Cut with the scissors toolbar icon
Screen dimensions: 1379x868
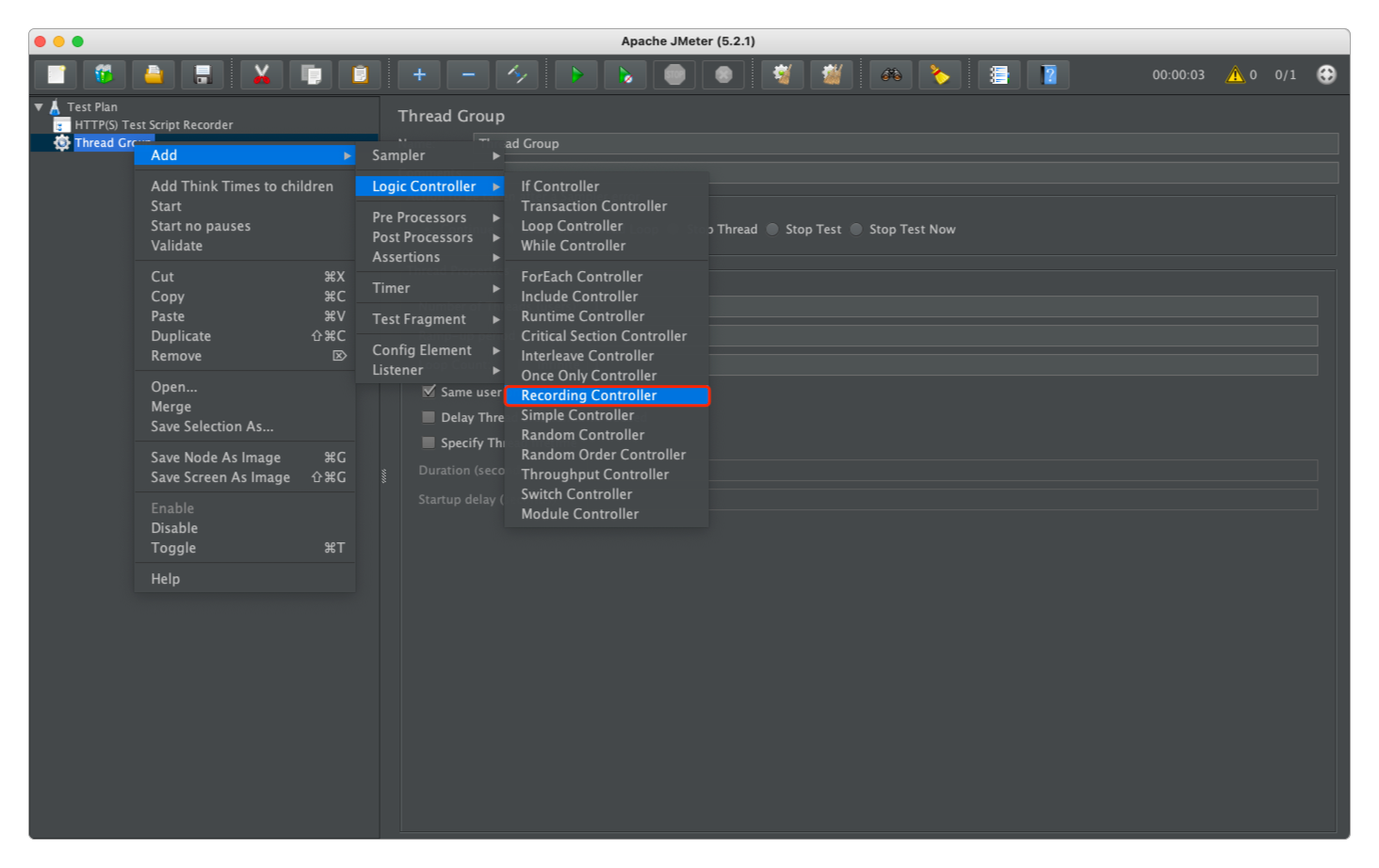tap(262, 74)
